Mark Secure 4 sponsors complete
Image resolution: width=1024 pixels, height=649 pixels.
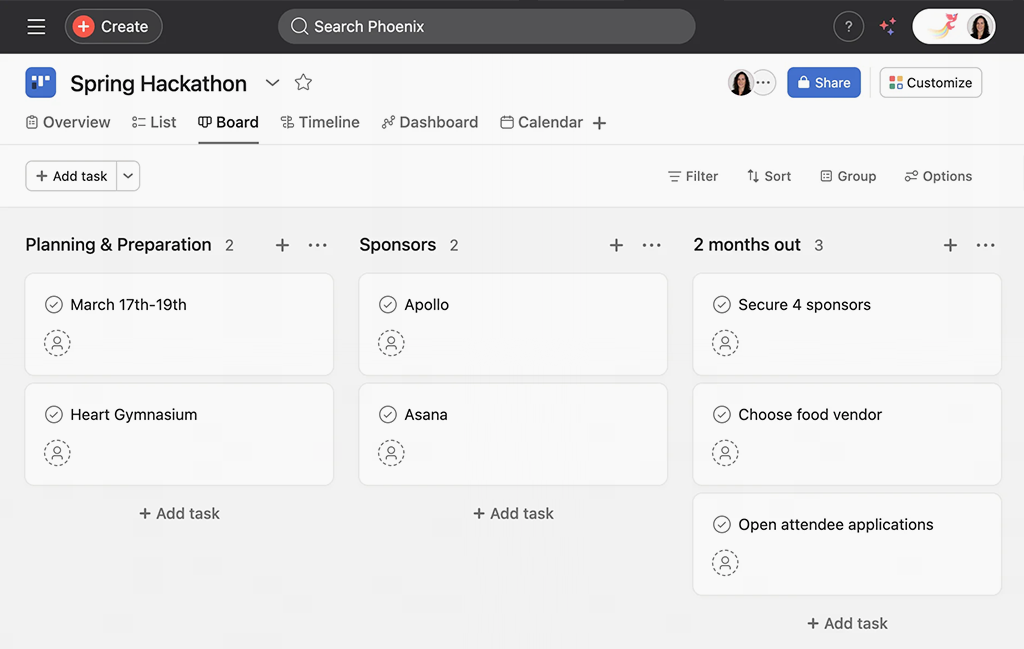click(722, 305)
